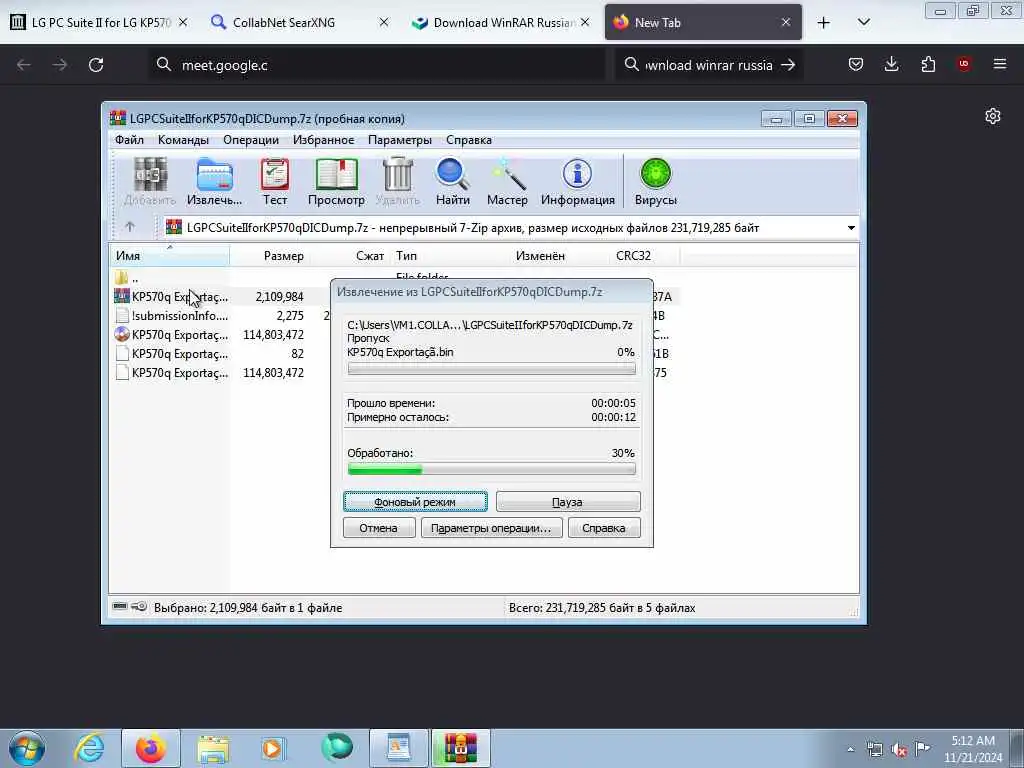Click the Пауза button
The height and width of the screenshot is (768, 1024).
[x=568, y=502]
